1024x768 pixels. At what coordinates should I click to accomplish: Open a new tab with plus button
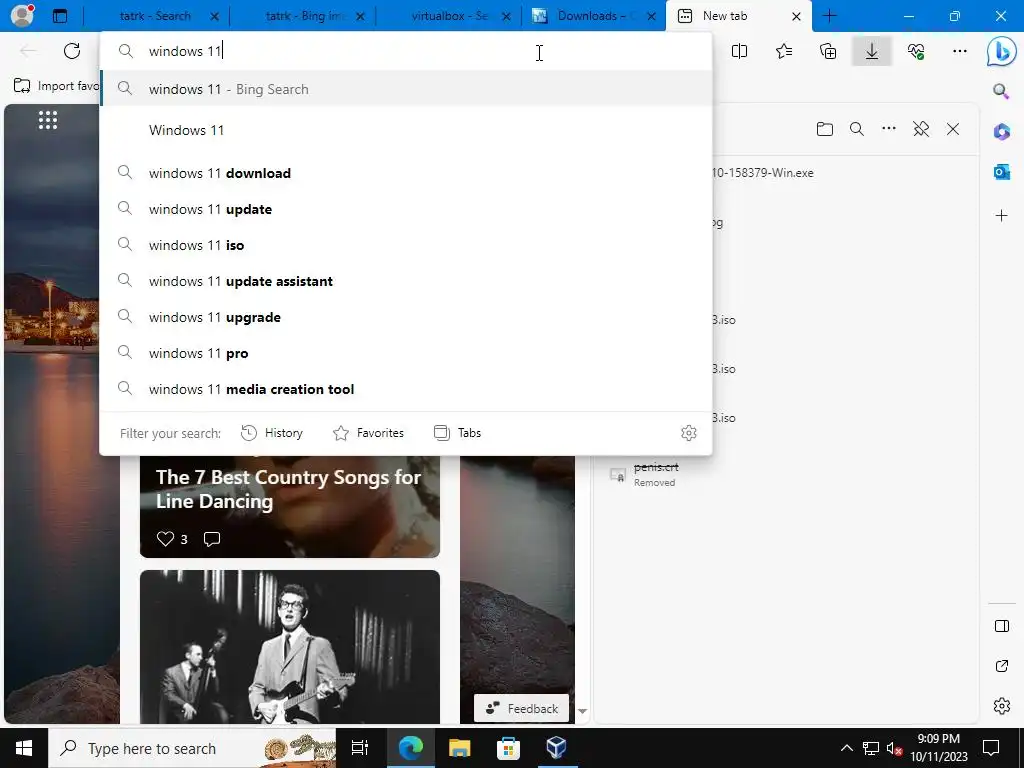point(829,16)
